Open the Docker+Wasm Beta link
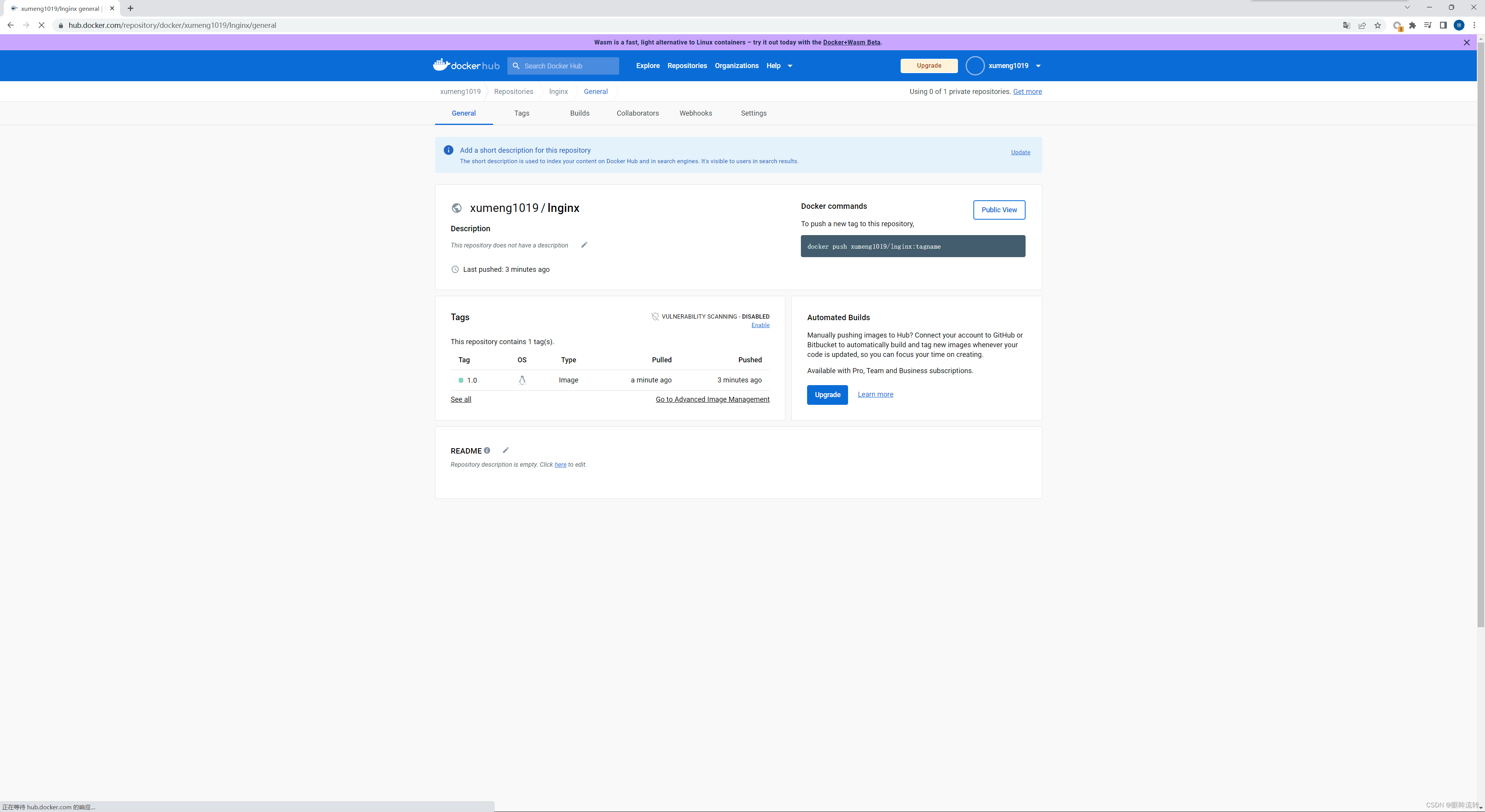 click(x=852, y=42)
